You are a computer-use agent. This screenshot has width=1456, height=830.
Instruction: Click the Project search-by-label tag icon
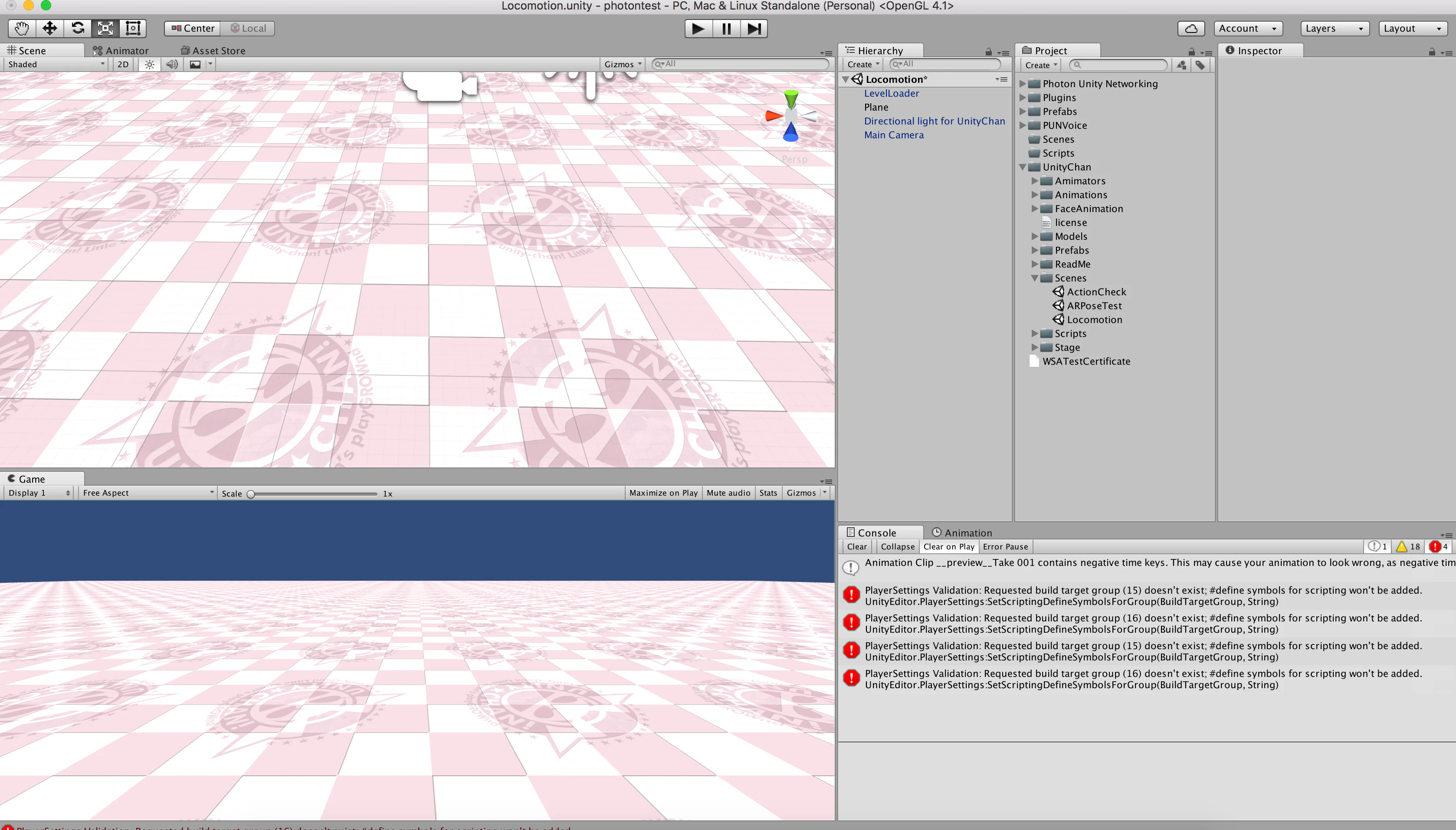click(x=1200, y=65)
